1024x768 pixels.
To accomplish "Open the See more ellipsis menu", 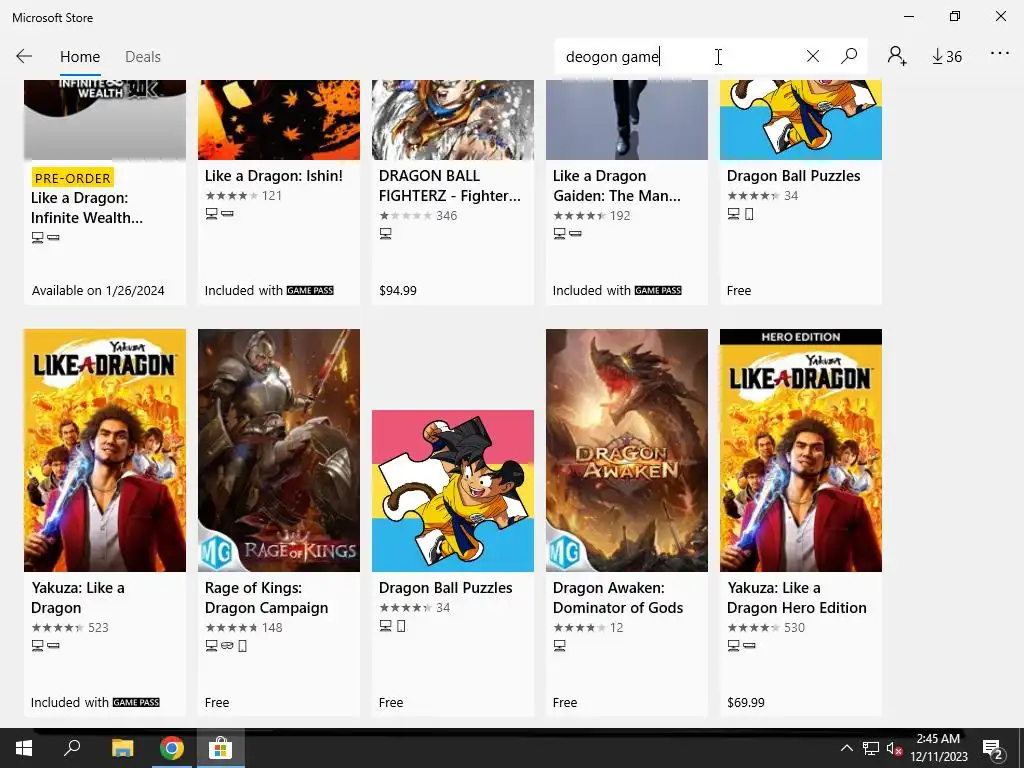I will tap(1000, 54).
